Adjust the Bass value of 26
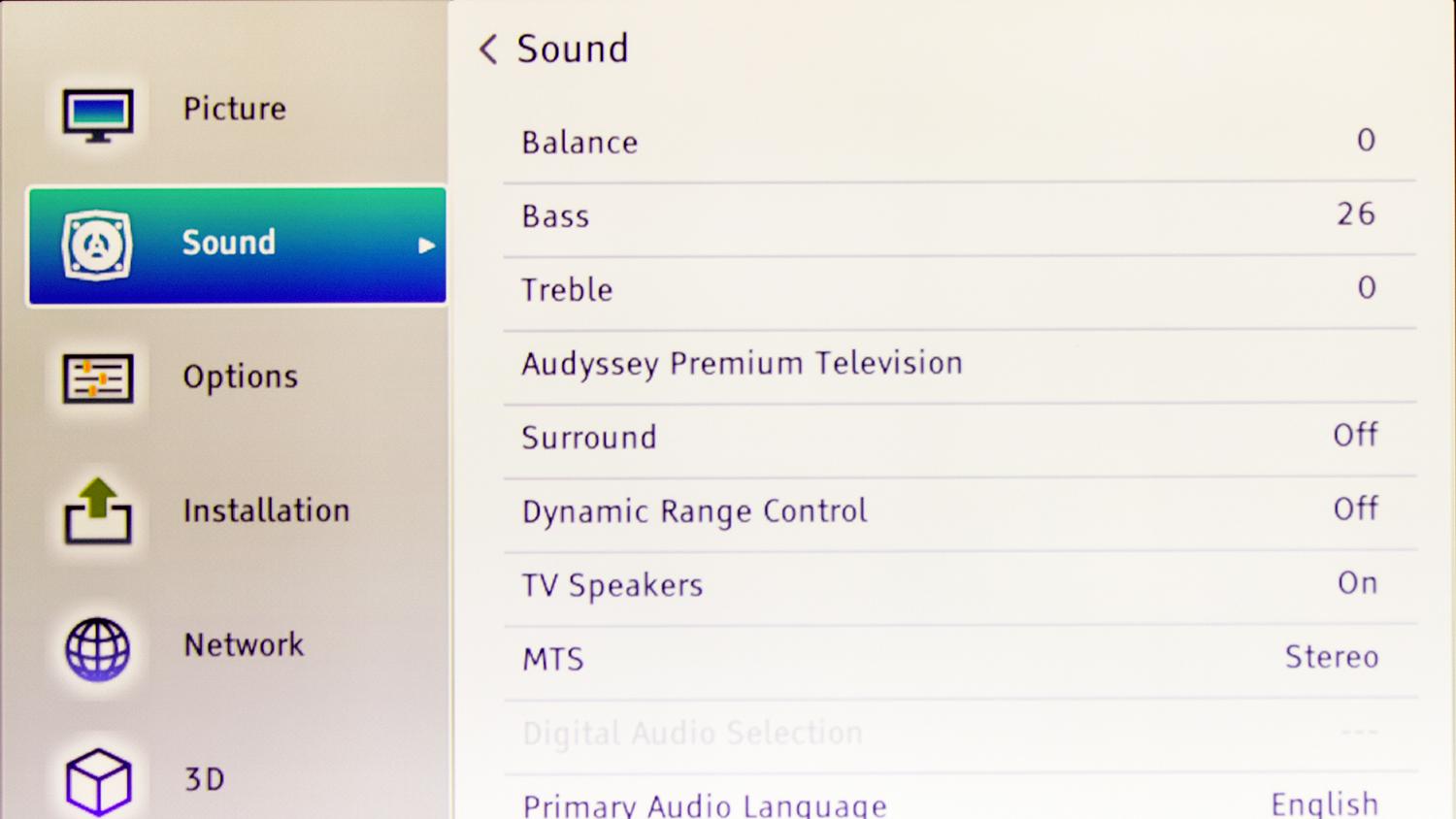The width and height of the screenshot is (1456, 819). point(1356,213)
